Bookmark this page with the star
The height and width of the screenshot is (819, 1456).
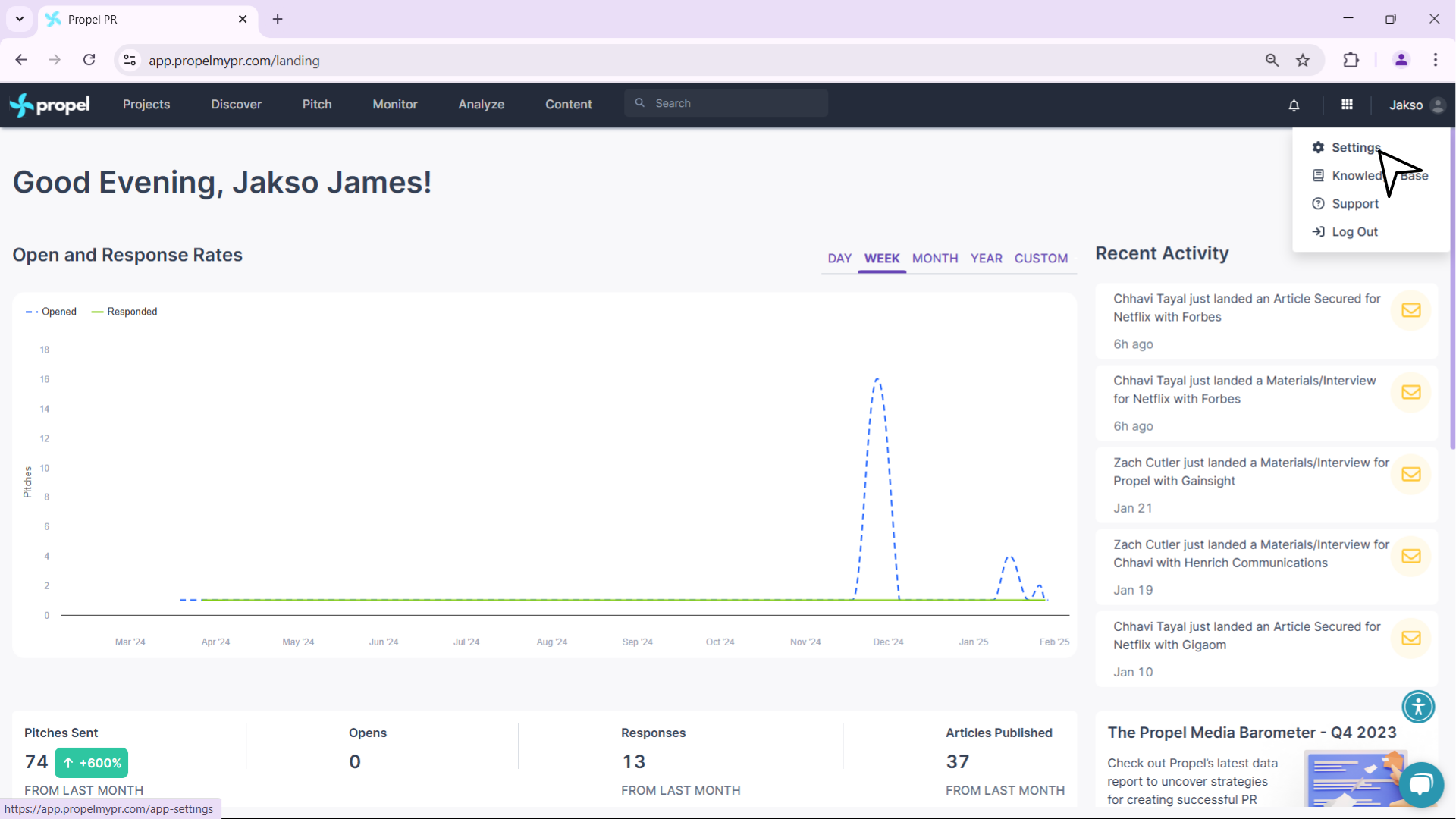click(x=1303, y=60)
